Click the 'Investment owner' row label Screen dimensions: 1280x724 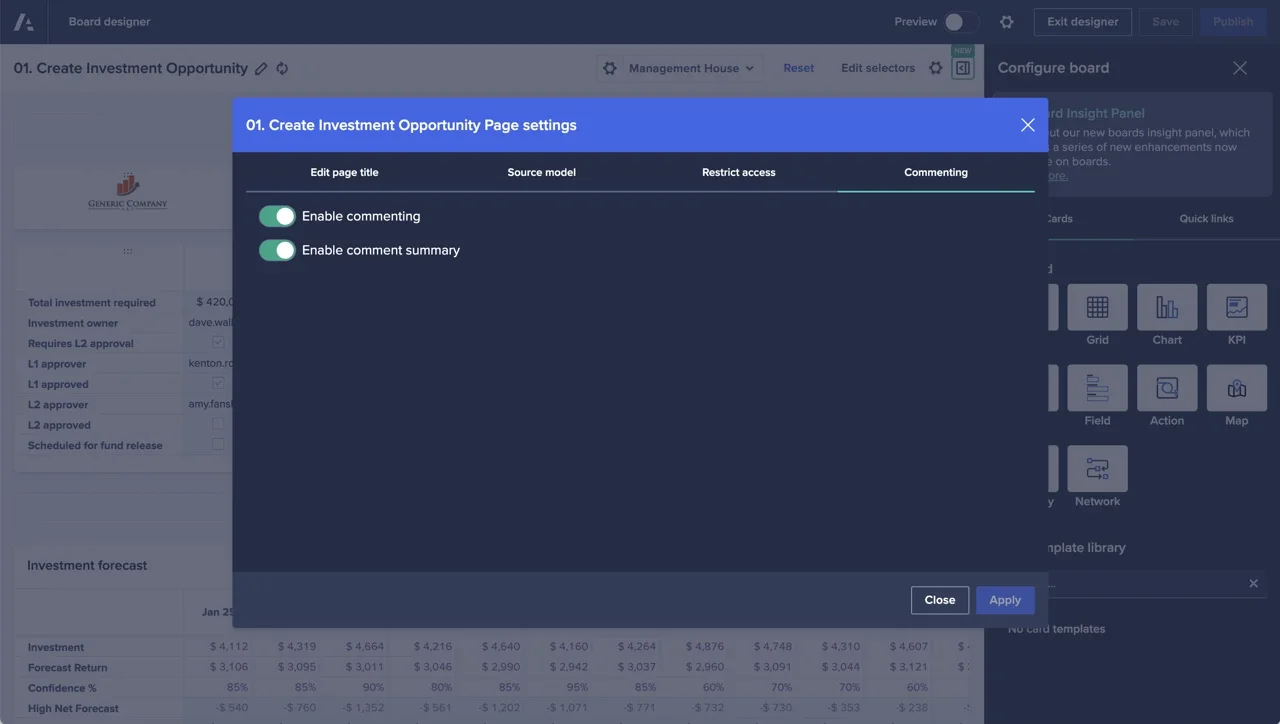[73, 323]
